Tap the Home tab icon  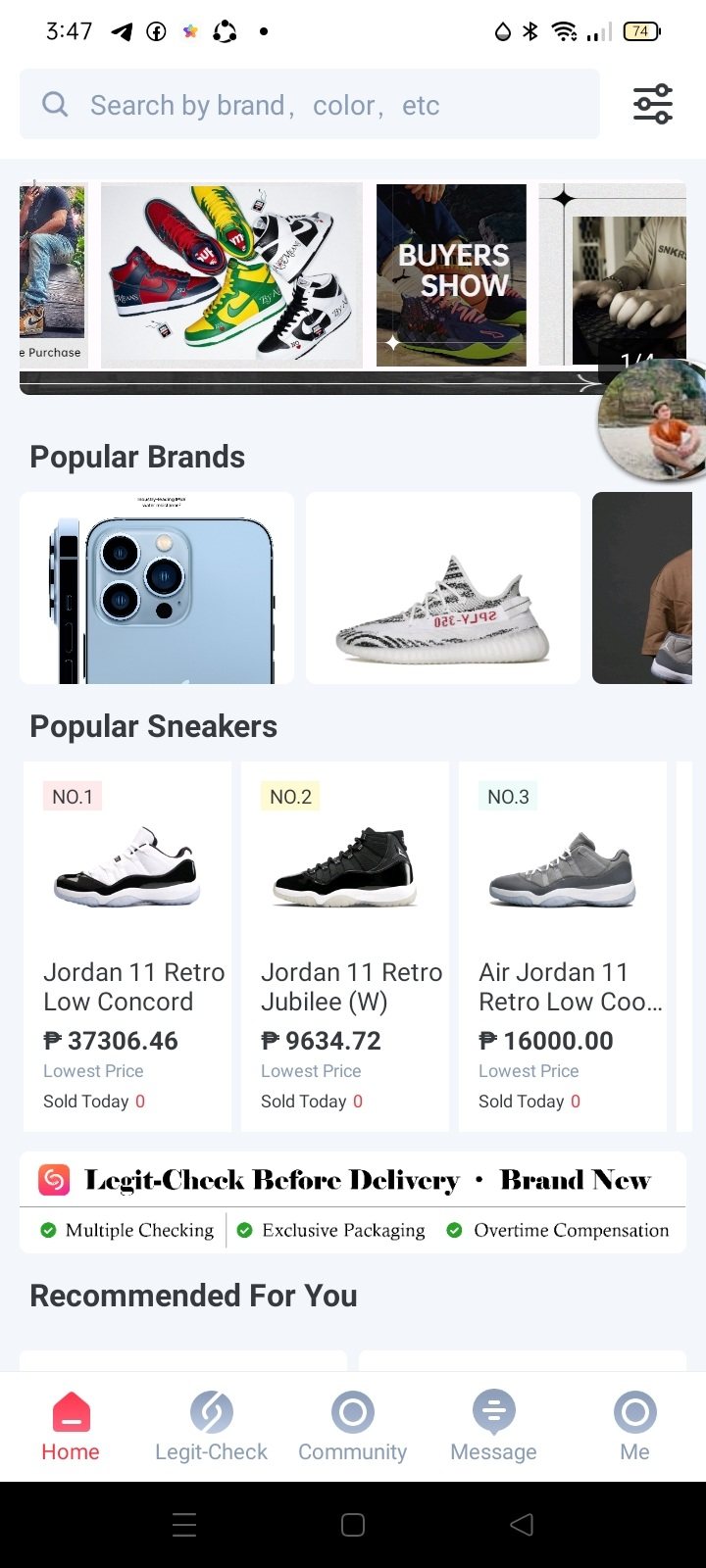(x=71, y=1414)
